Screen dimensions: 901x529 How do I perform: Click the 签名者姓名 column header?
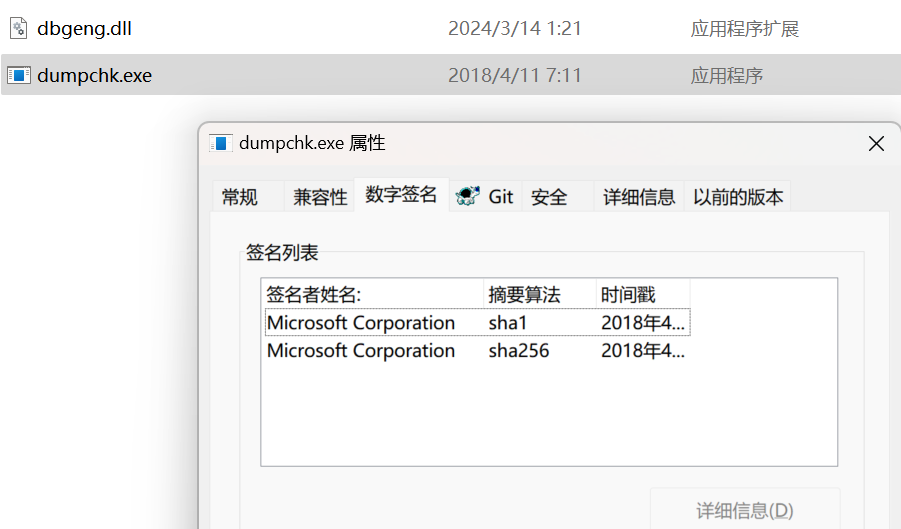point(372,295)
